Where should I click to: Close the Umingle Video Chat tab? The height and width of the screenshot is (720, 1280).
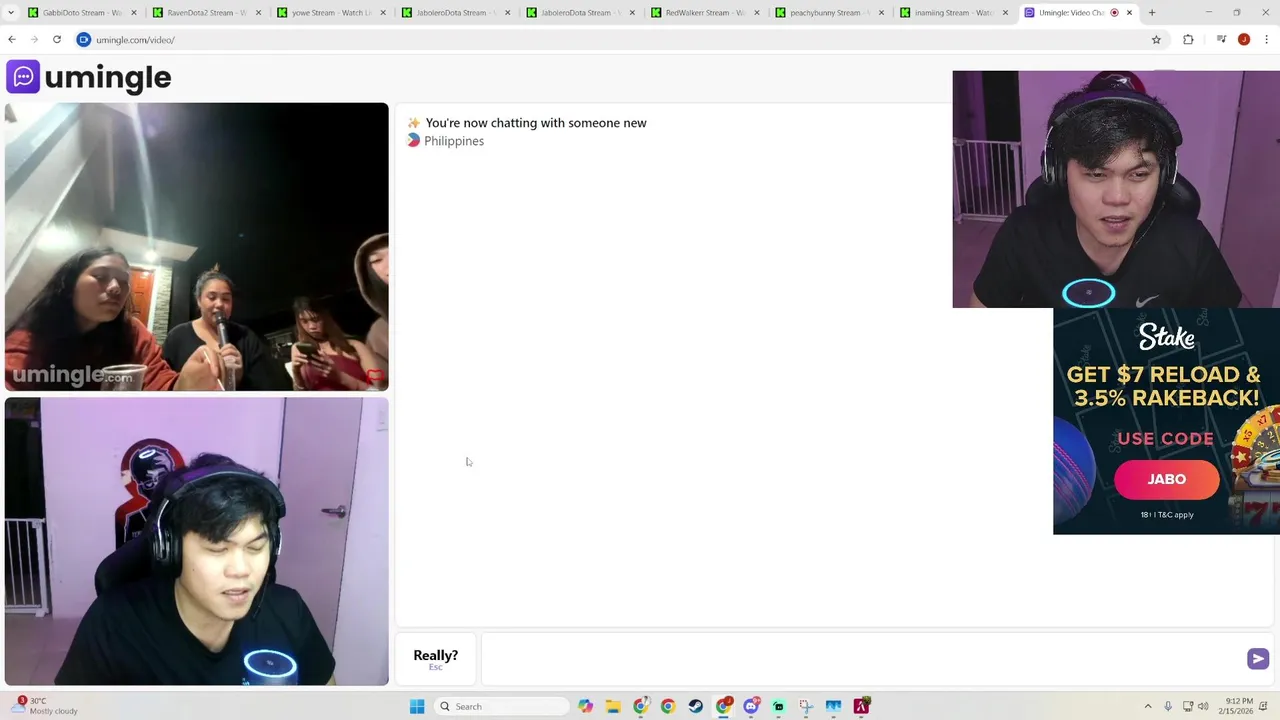click(x=1130, y=13)
